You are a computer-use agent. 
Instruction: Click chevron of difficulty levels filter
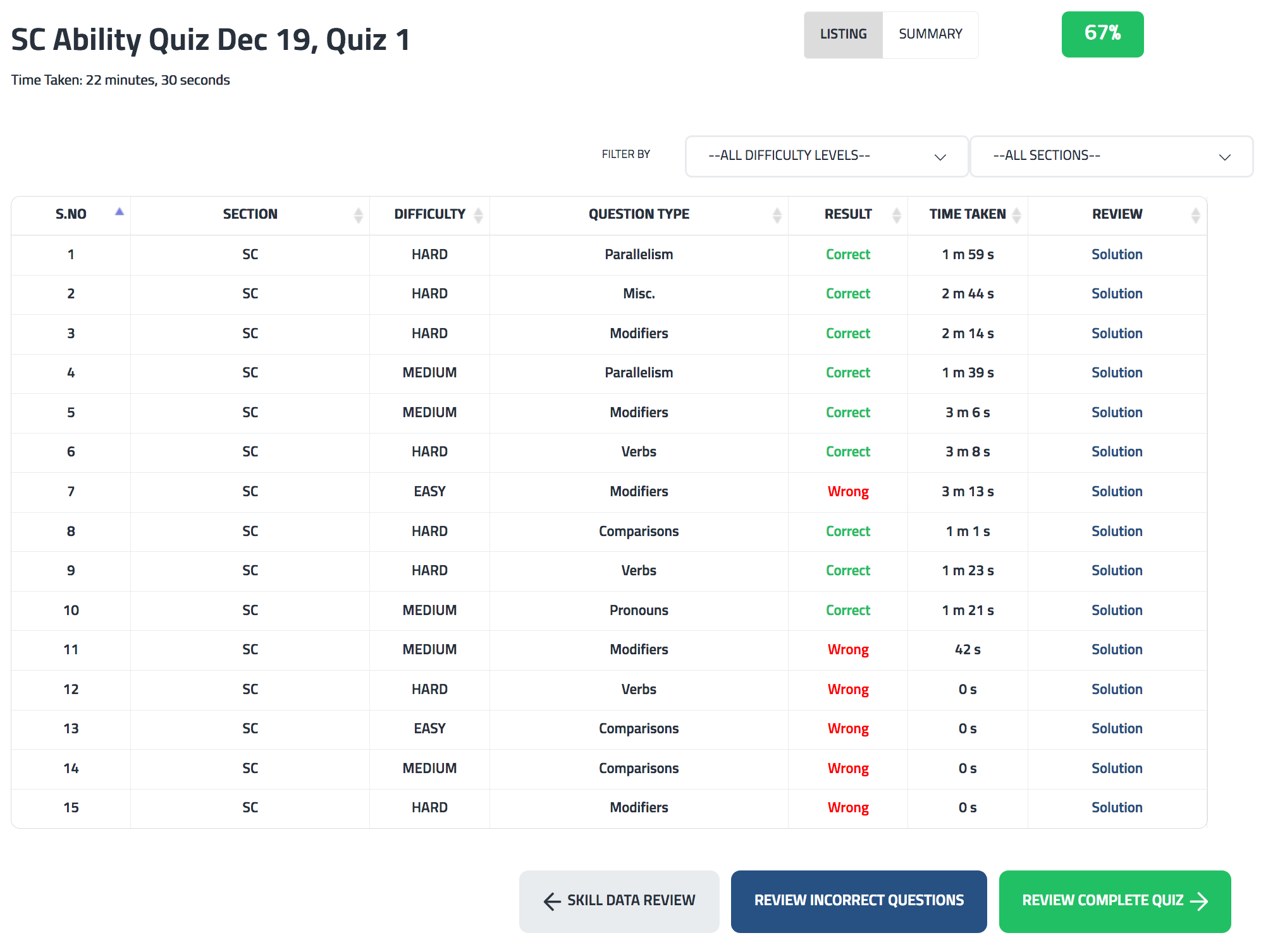pyautogui.click(x=940, y=157)
